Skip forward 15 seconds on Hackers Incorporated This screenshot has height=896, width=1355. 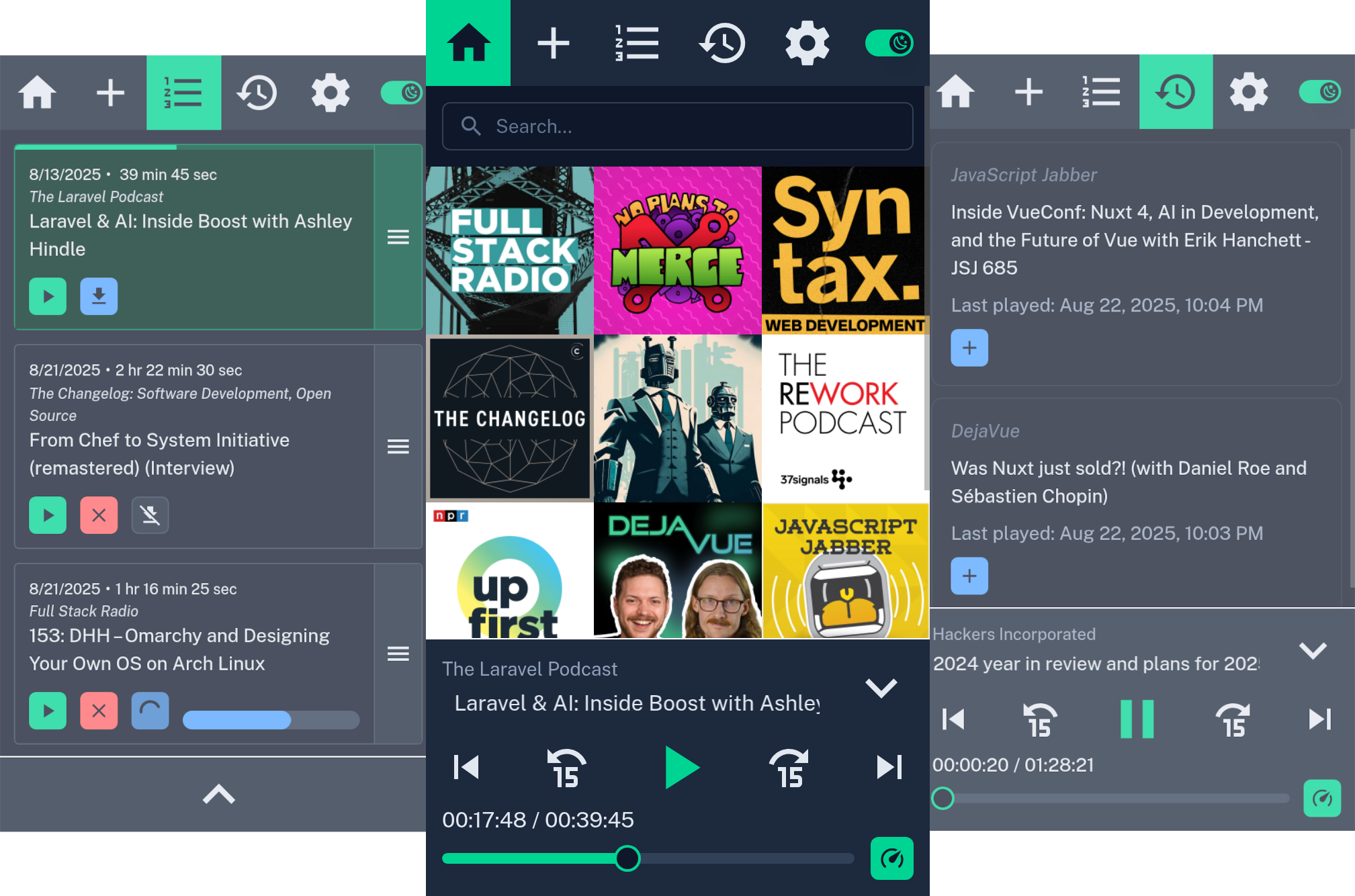[x=1233, y=720]
